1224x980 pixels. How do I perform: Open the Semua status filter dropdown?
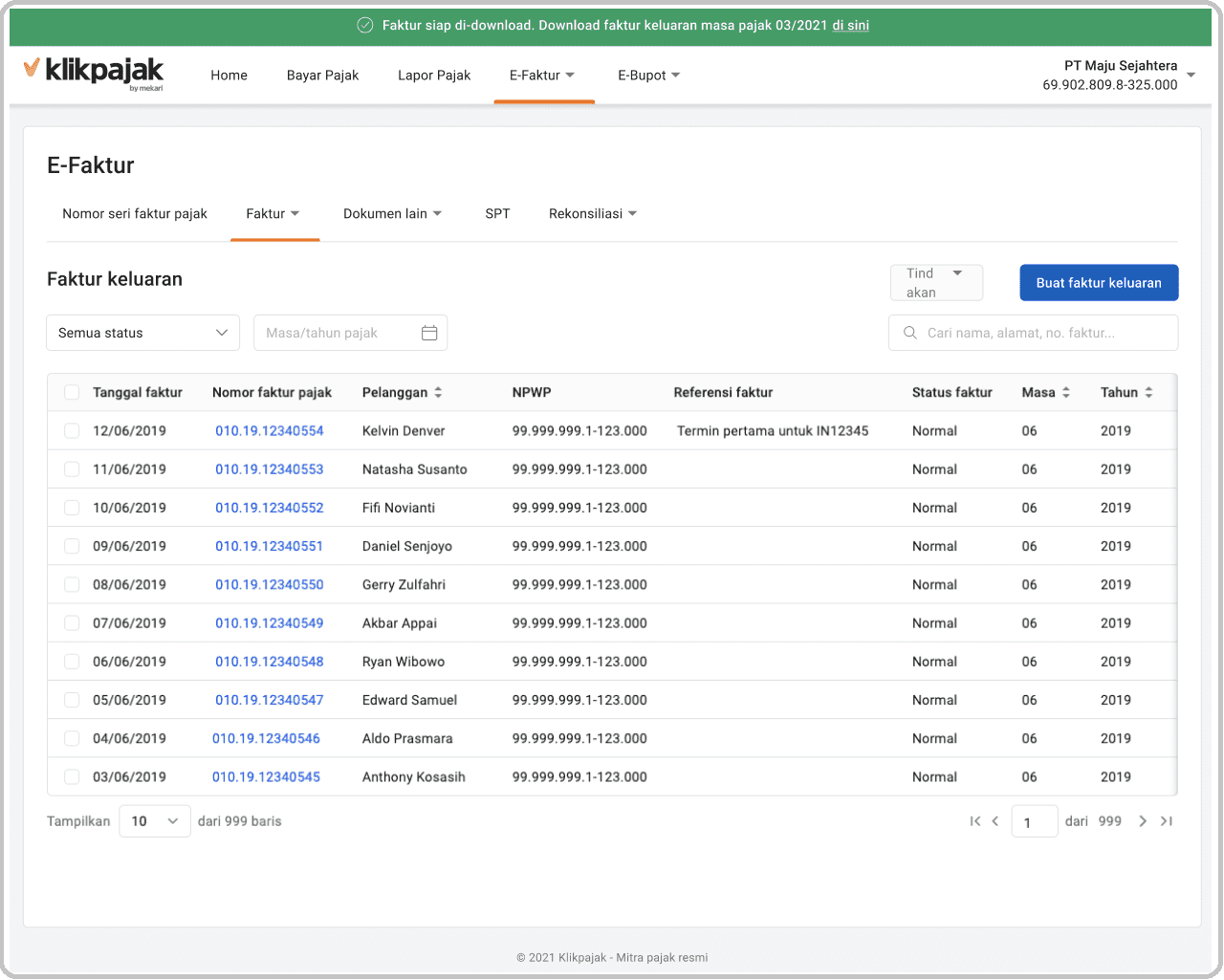[x=142, y=332]
